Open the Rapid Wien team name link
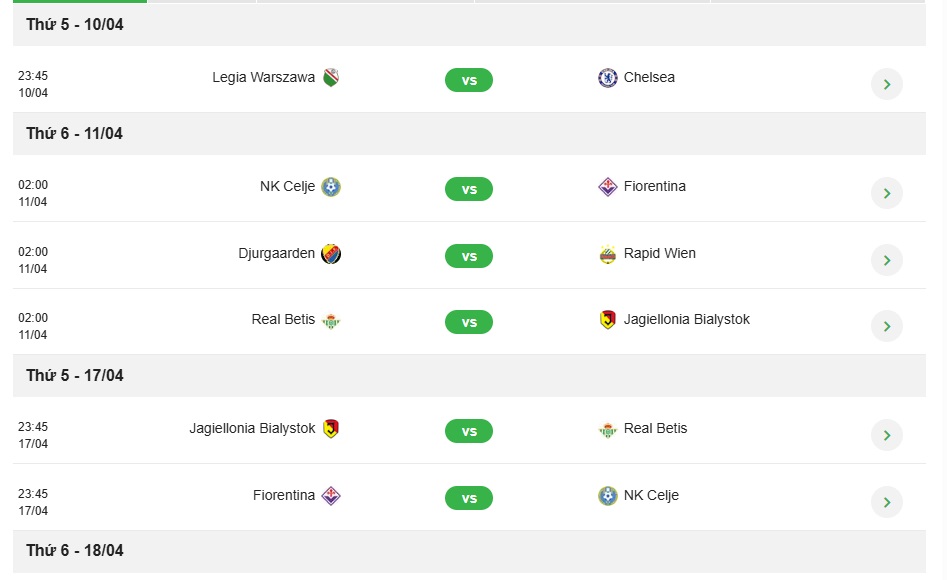947x580 pixels. coord(660,253)
